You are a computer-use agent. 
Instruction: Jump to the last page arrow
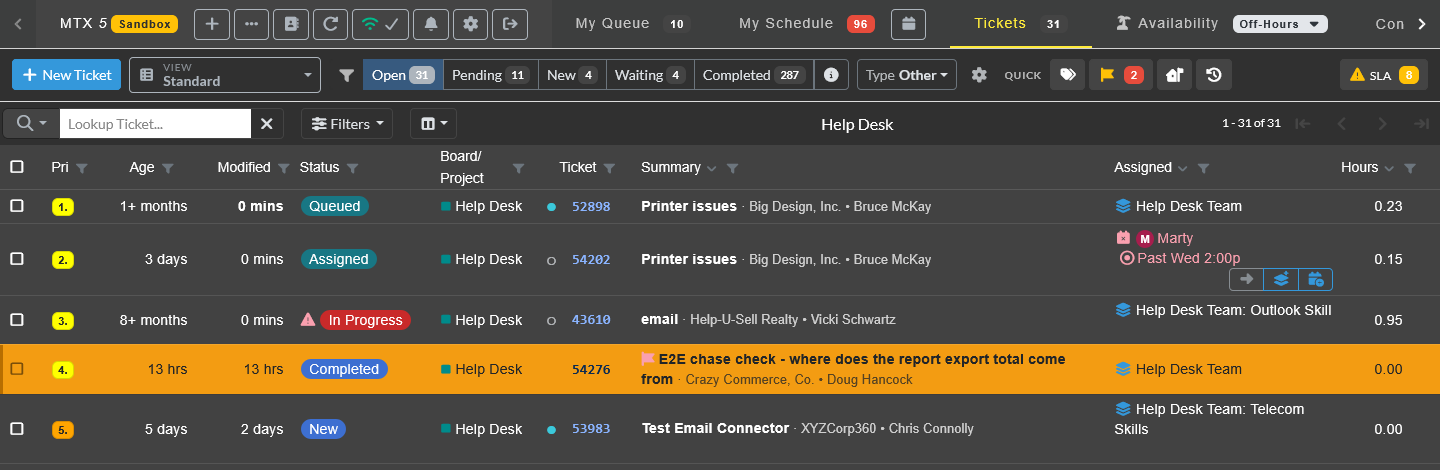click(1420, 124)
